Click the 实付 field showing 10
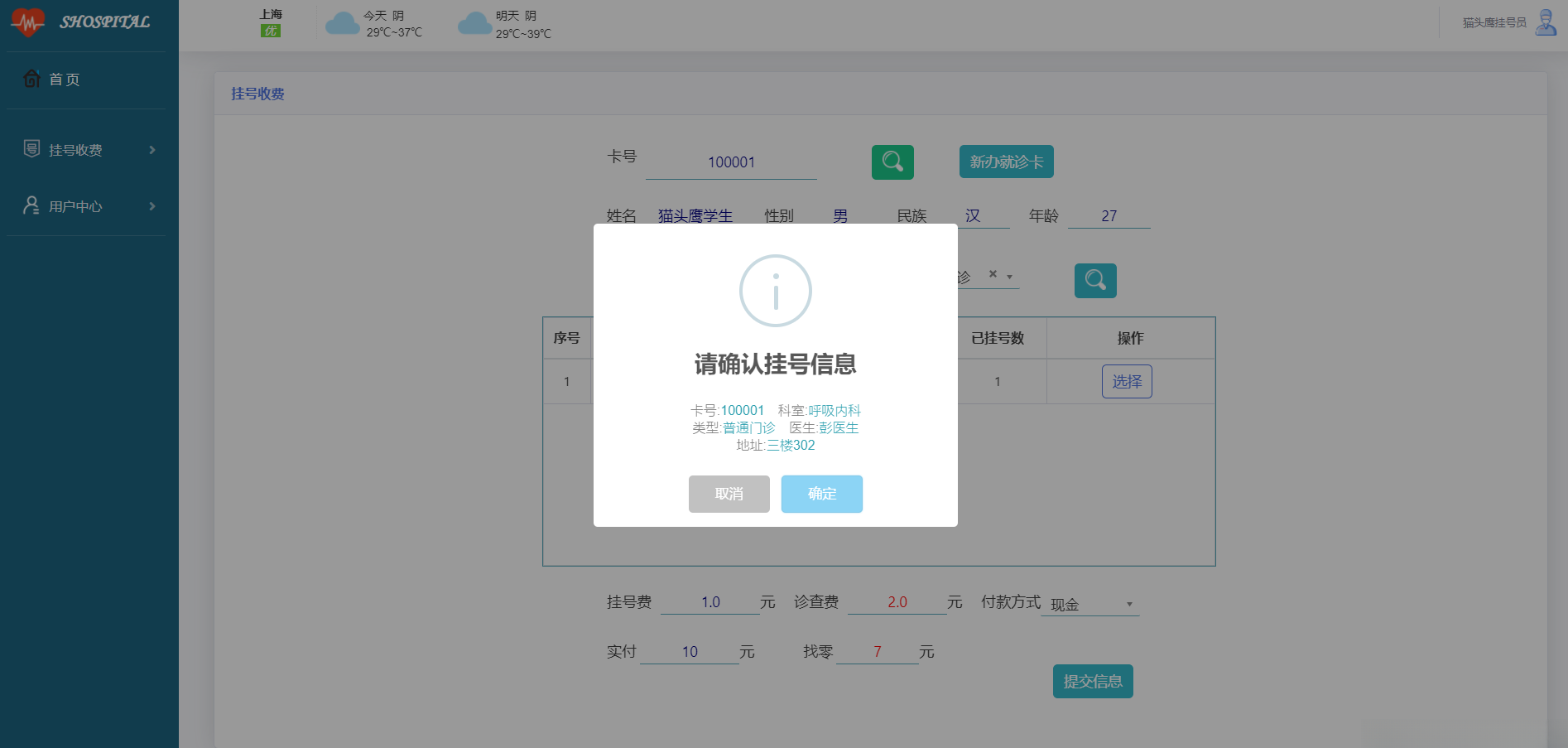The height and width of the screenshot is (748, 1568). tap(690, 652)
